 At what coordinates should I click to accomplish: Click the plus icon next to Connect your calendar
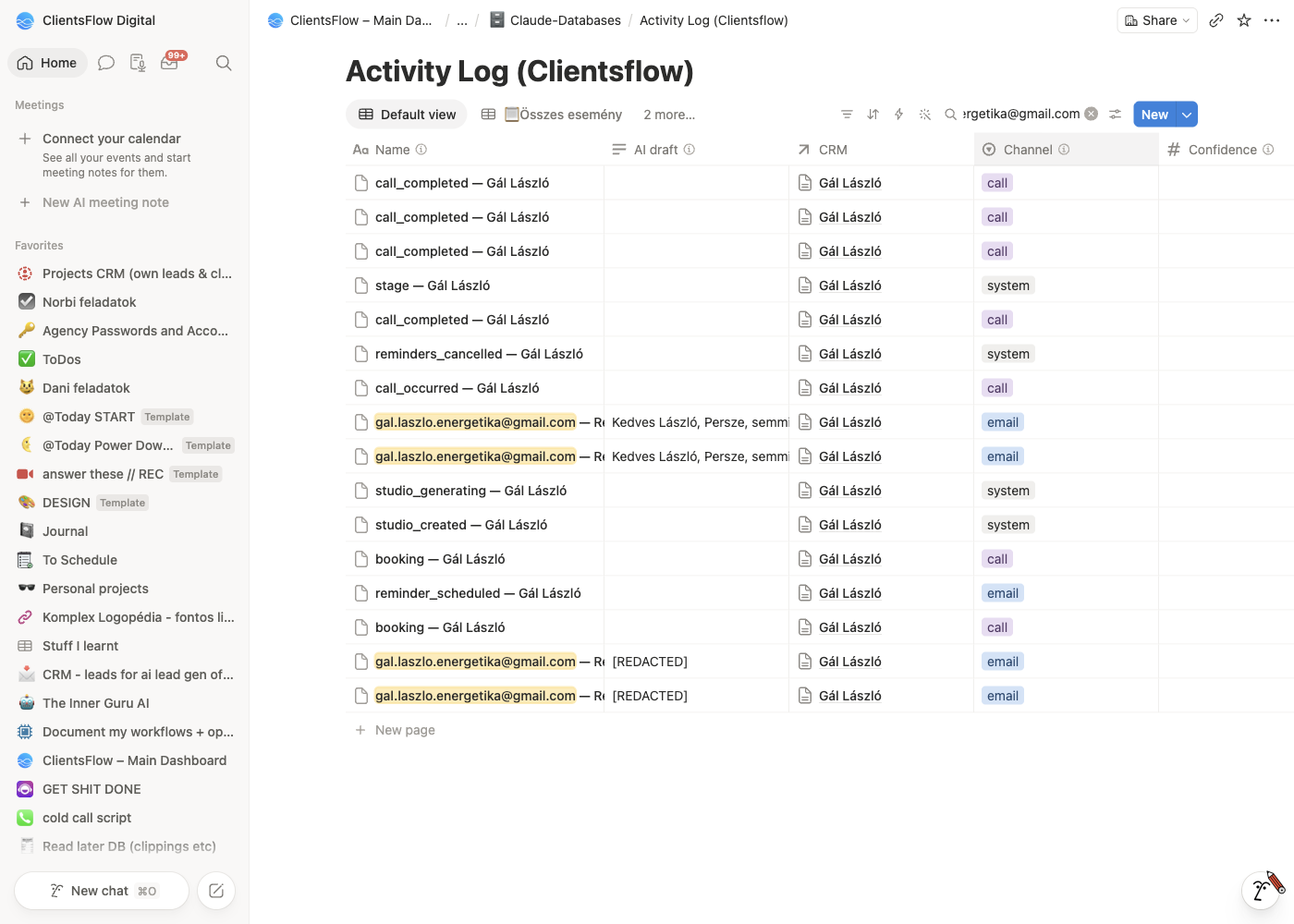point(25,139)
